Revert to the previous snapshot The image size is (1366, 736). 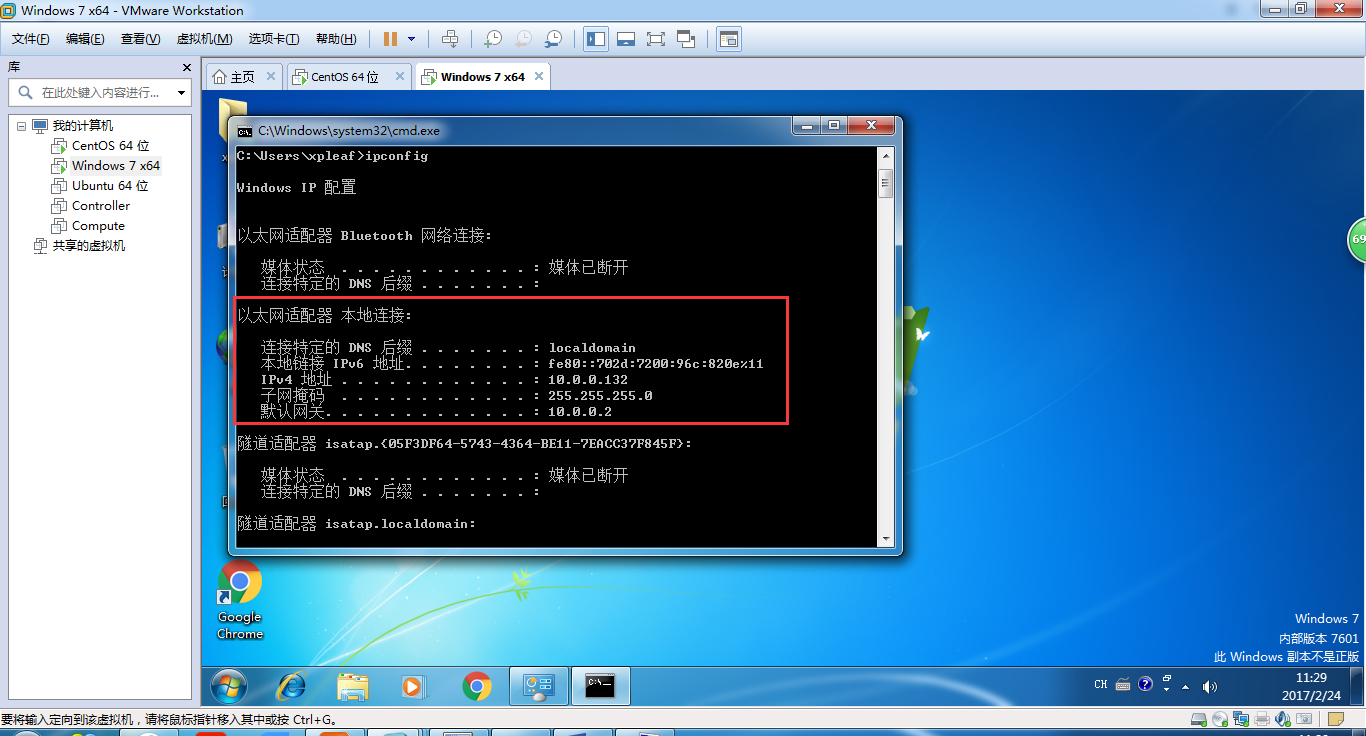[523, 39]
